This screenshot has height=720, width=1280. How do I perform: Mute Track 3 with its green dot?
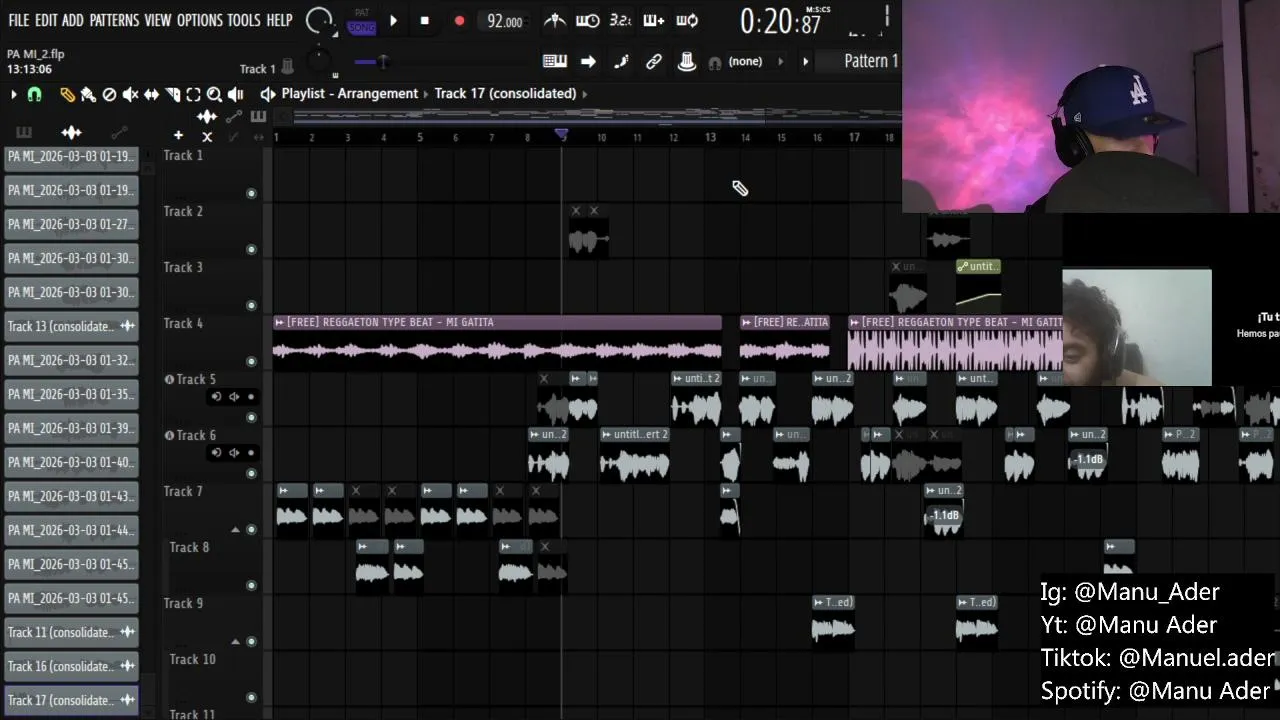click(x=251, y=305)
